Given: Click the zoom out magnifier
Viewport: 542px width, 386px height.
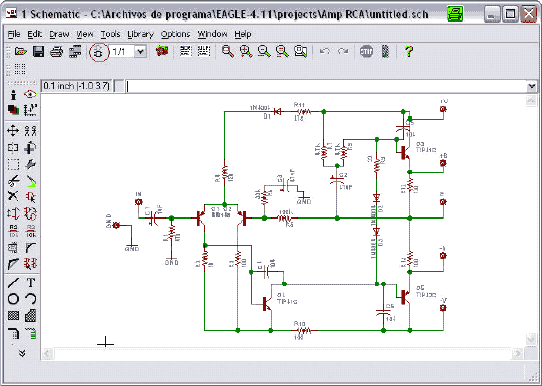Looking at the screenshot, I should [x=264, y=51].
